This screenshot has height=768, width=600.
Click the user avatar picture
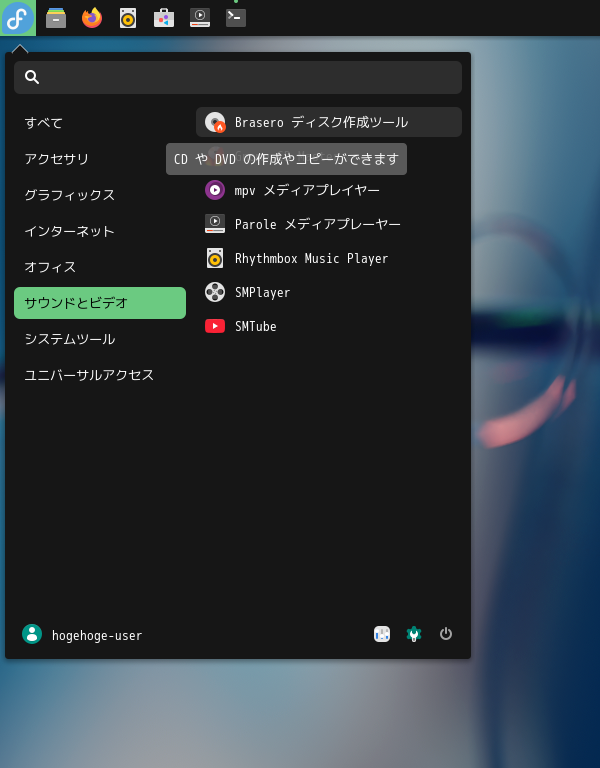point(32,634)
